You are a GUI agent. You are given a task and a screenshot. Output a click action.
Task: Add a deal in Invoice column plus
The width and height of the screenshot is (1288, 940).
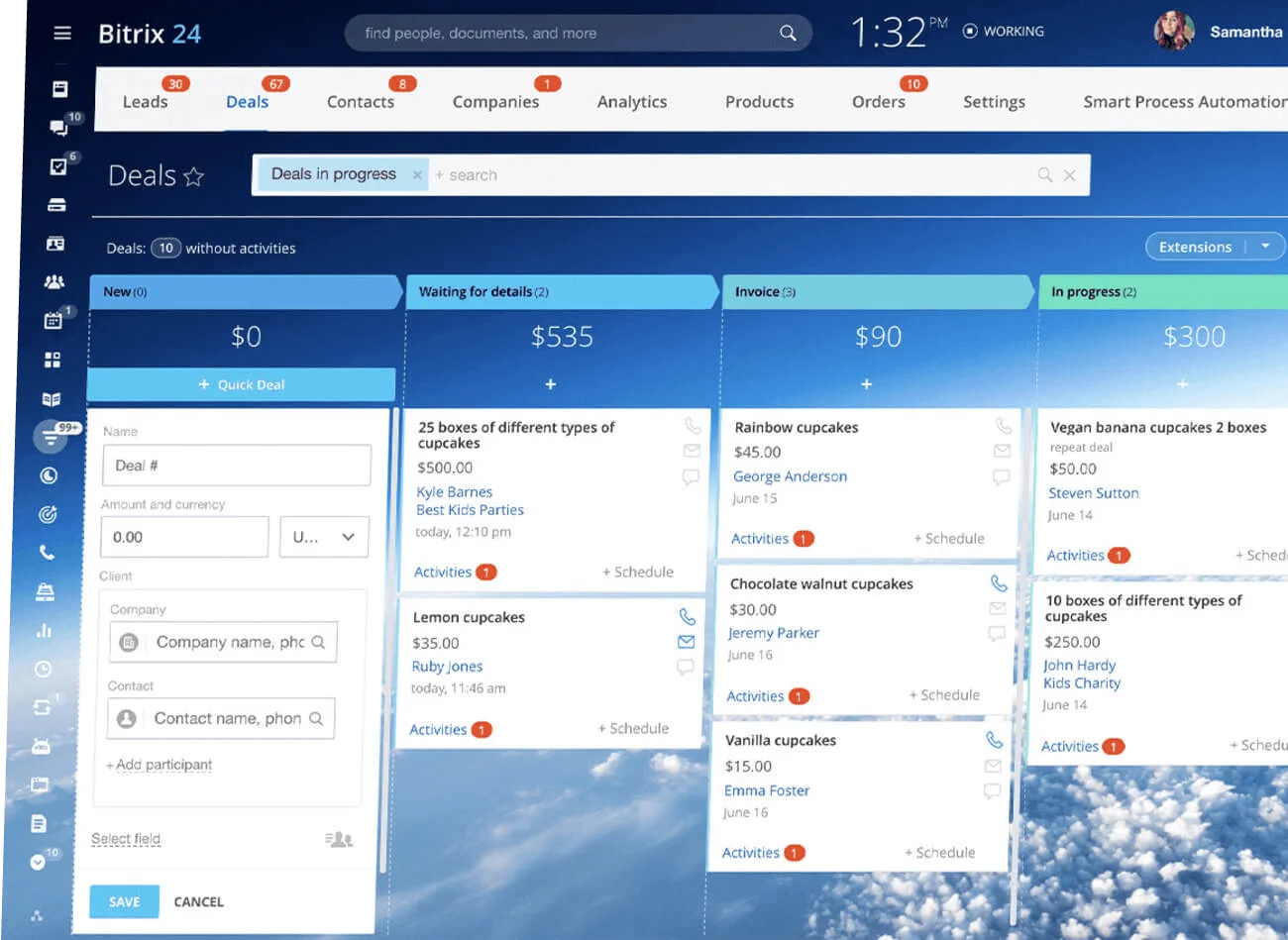[x=866, y=384]
